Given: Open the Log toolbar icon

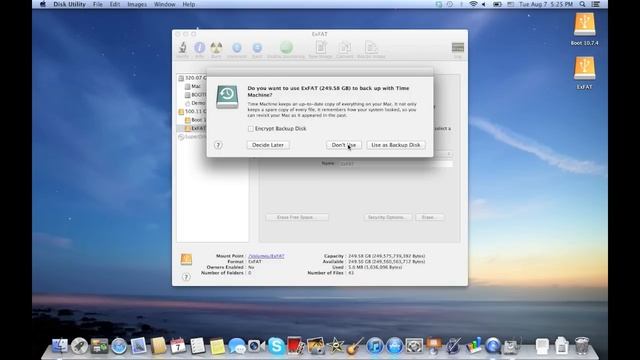Looking at the screenshot, I should pos(458,47).
